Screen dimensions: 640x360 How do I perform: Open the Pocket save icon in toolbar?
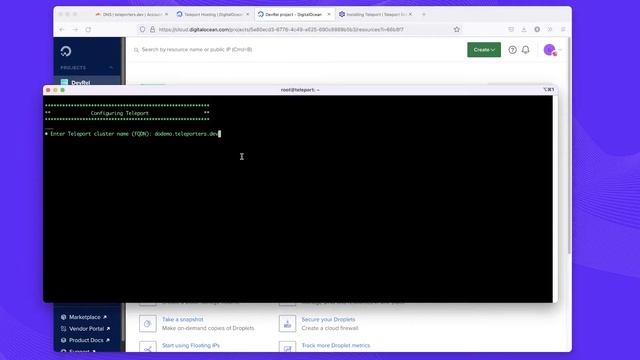click(x=511, y=29)
